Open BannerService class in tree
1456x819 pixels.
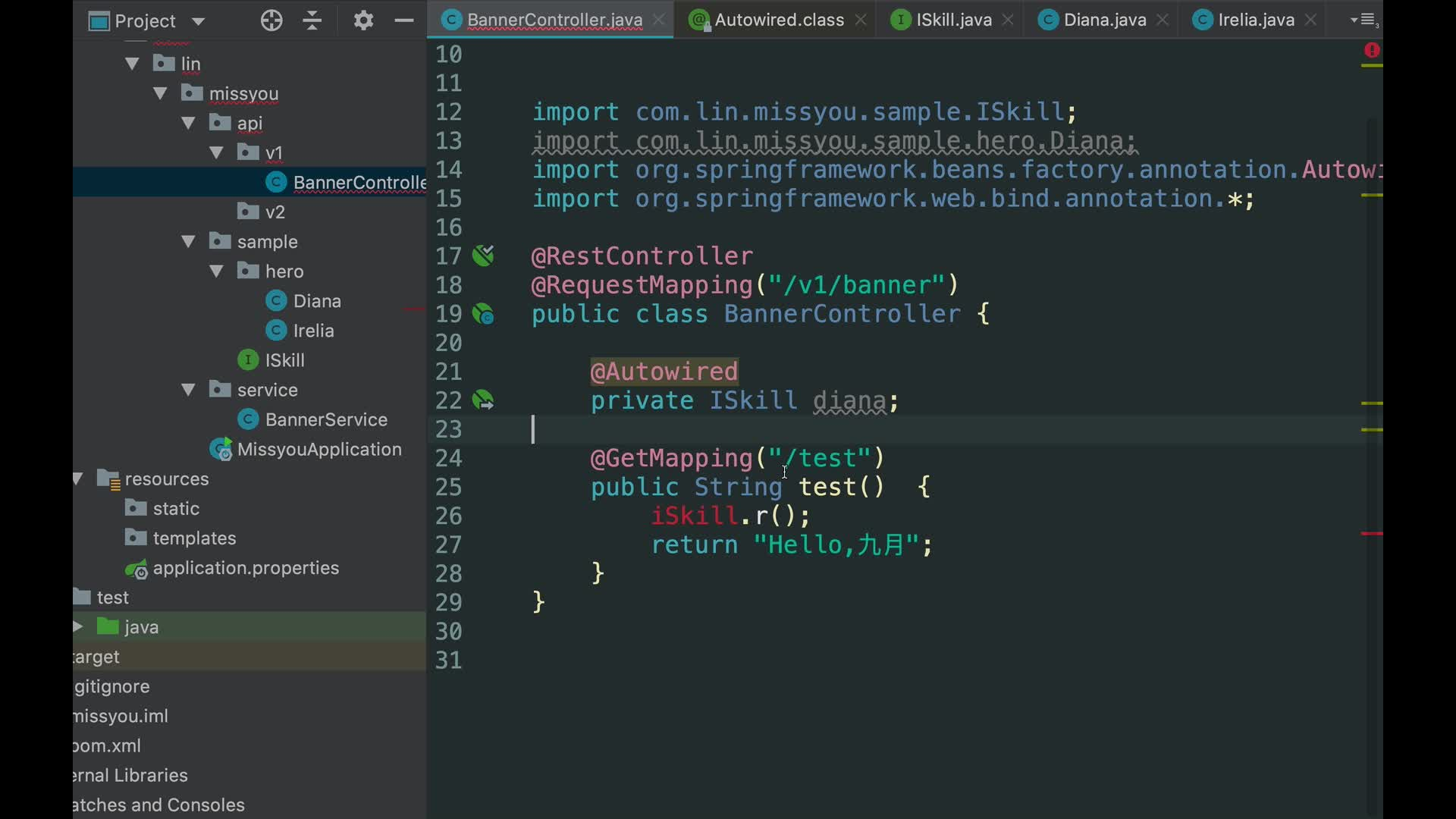326,419
